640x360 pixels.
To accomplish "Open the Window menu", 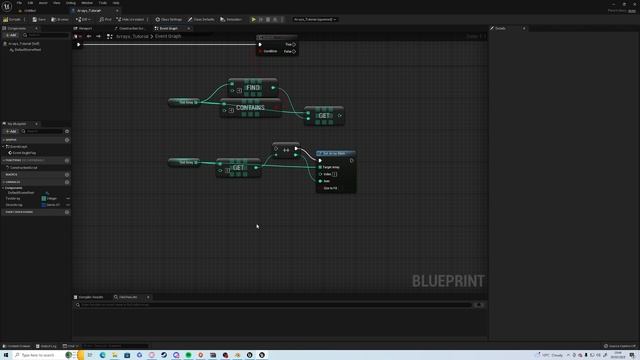I will click(x=87, y=3).
